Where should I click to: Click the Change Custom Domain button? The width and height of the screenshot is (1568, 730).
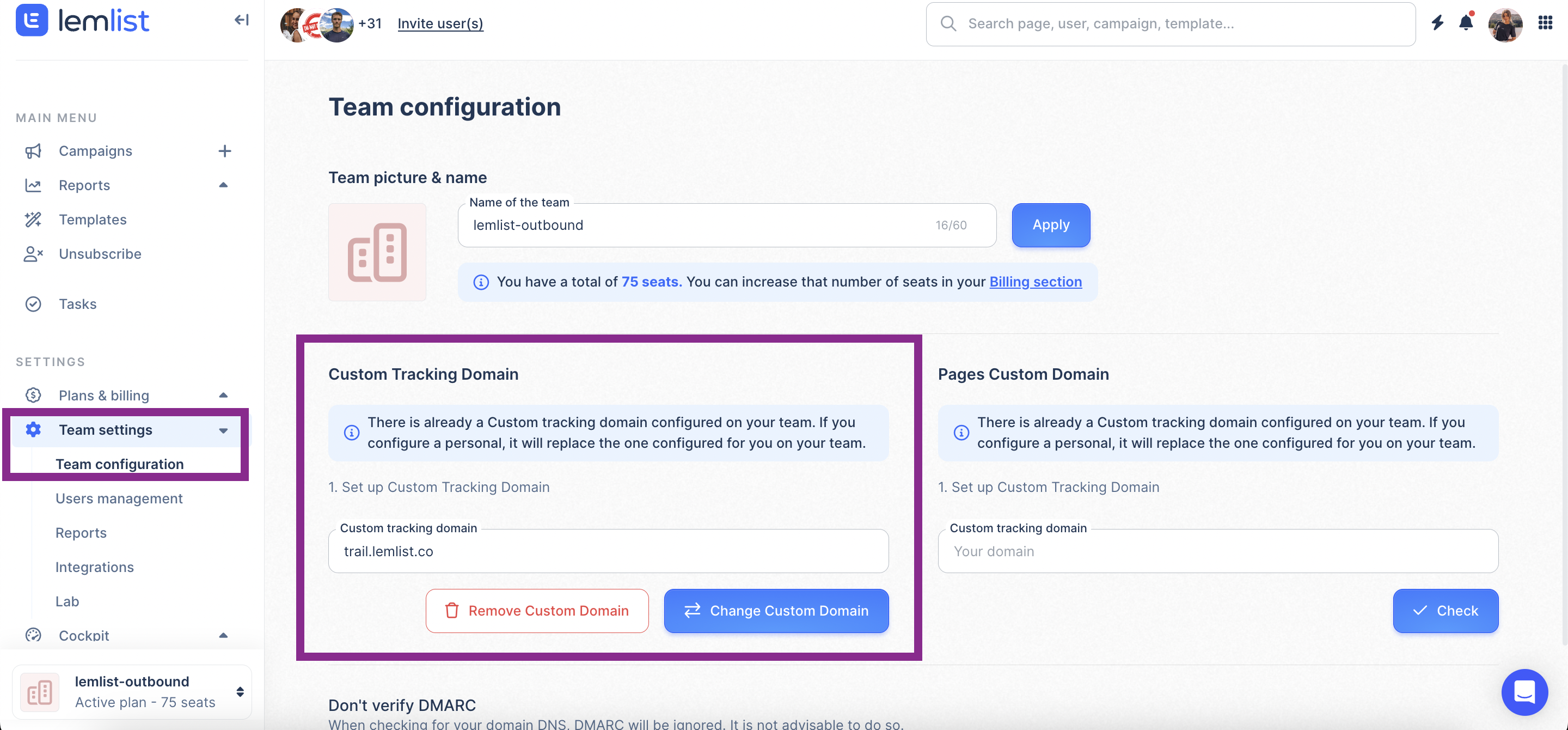pos(776,611)
